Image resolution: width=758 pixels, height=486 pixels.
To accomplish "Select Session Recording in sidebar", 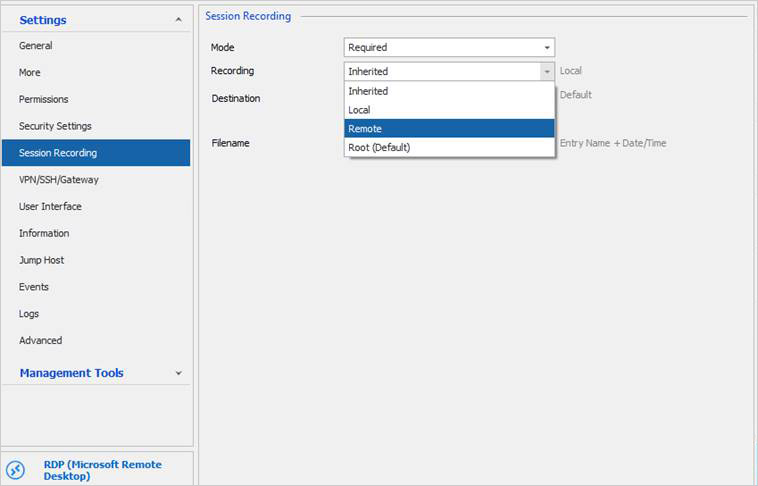I will coord(58,153).
